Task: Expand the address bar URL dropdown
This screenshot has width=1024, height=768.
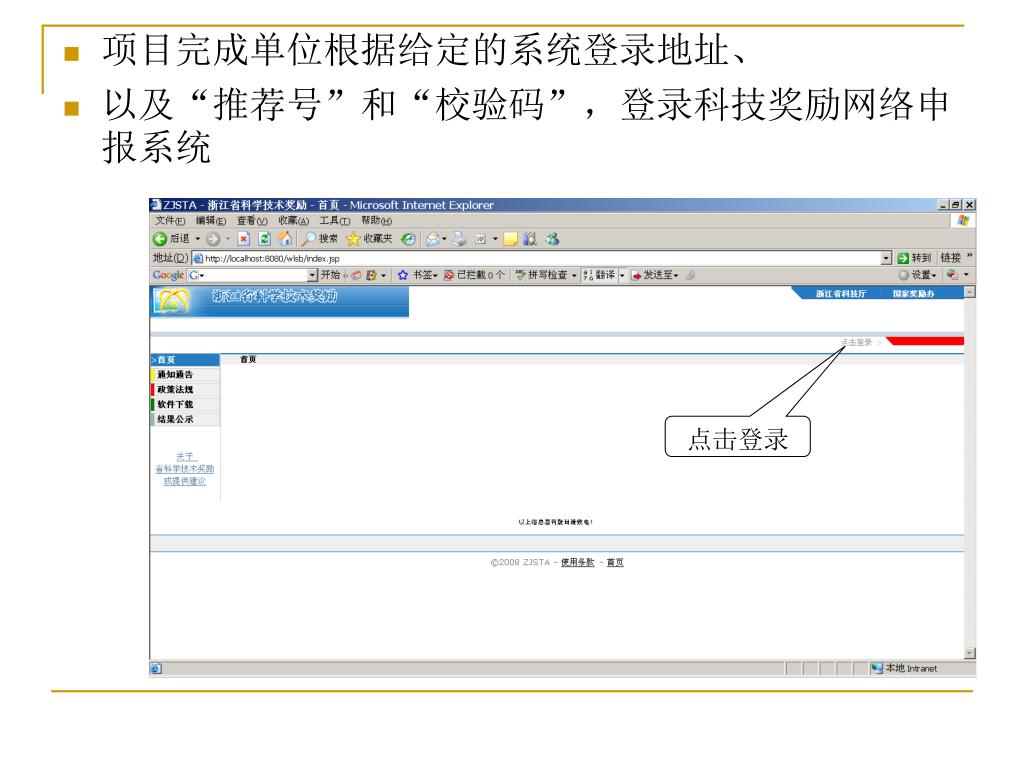Action: (886, 258)
